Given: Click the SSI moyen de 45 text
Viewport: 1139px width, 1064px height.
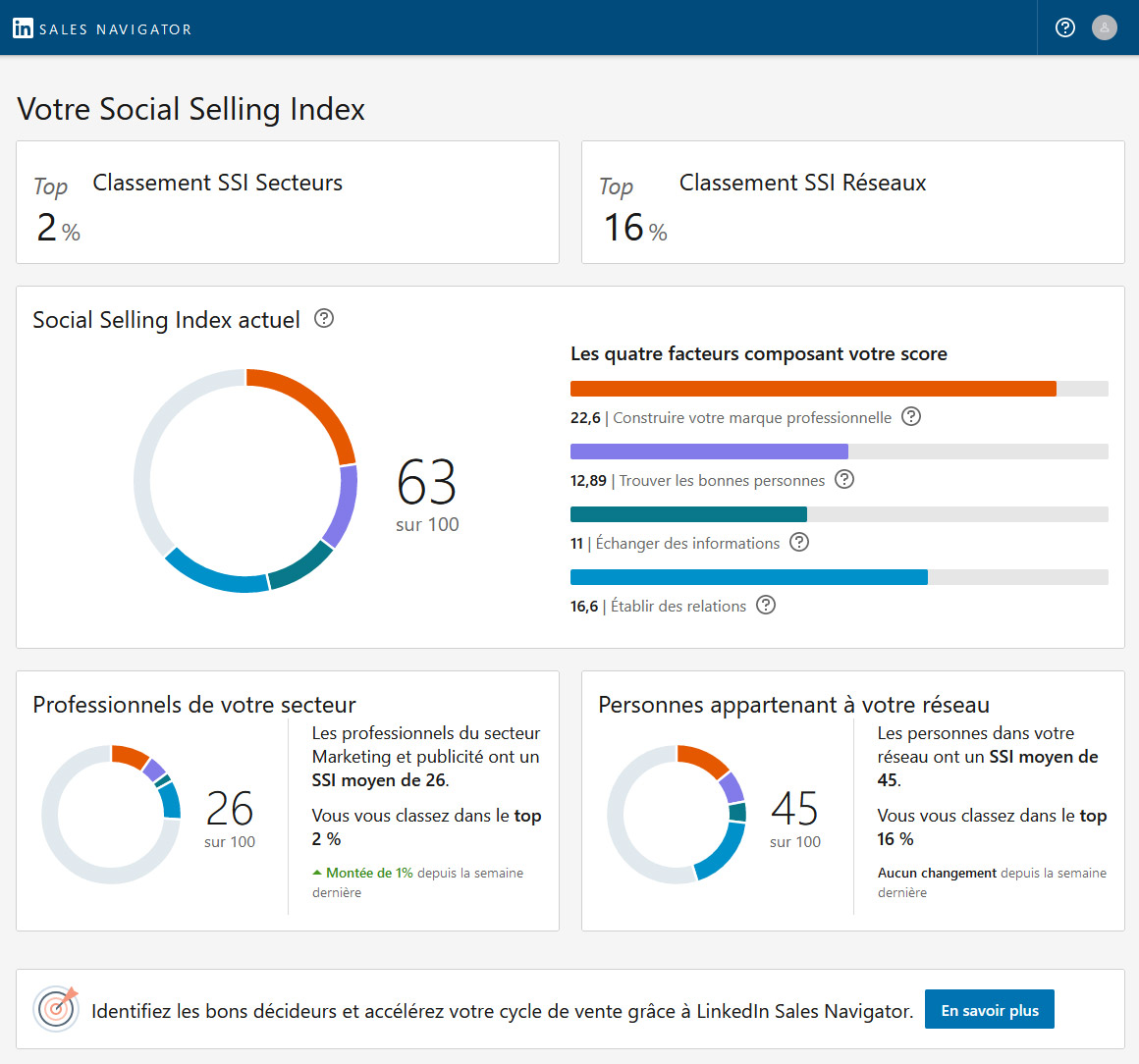Looking at the screenshot, I should (988, 769).
